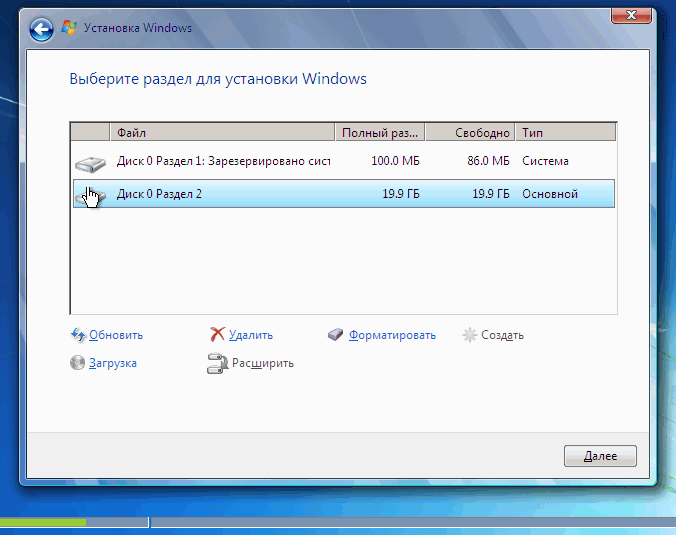Screen dimensions: 676x535
Task: Load a driver via the Загрузка link
Action: point(113,363)
